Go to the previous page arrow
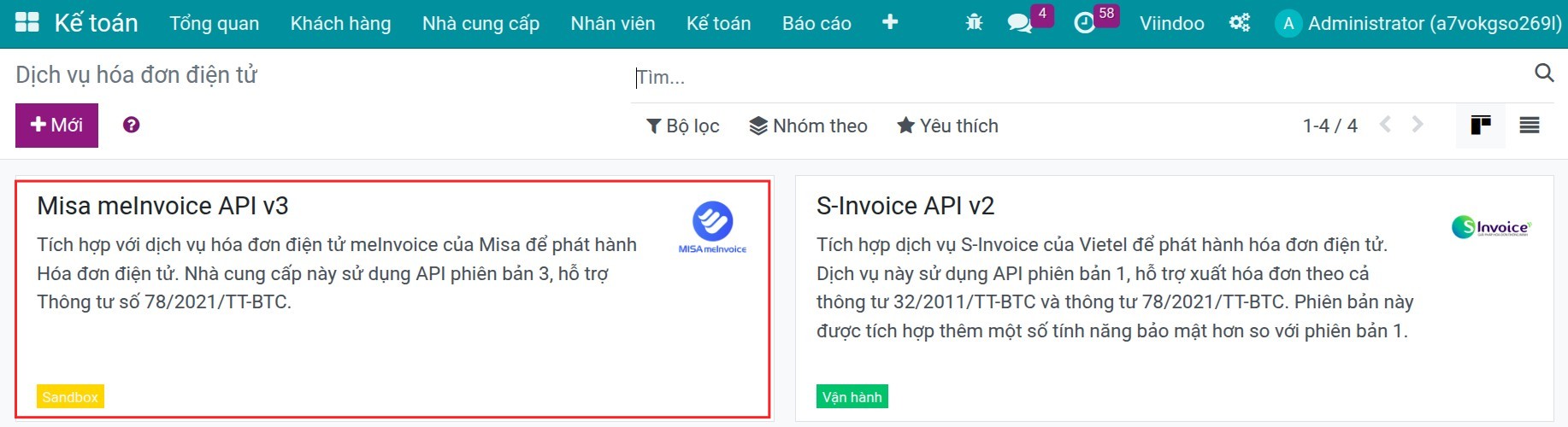The image size is (1568, 427). click(1385, 125)
